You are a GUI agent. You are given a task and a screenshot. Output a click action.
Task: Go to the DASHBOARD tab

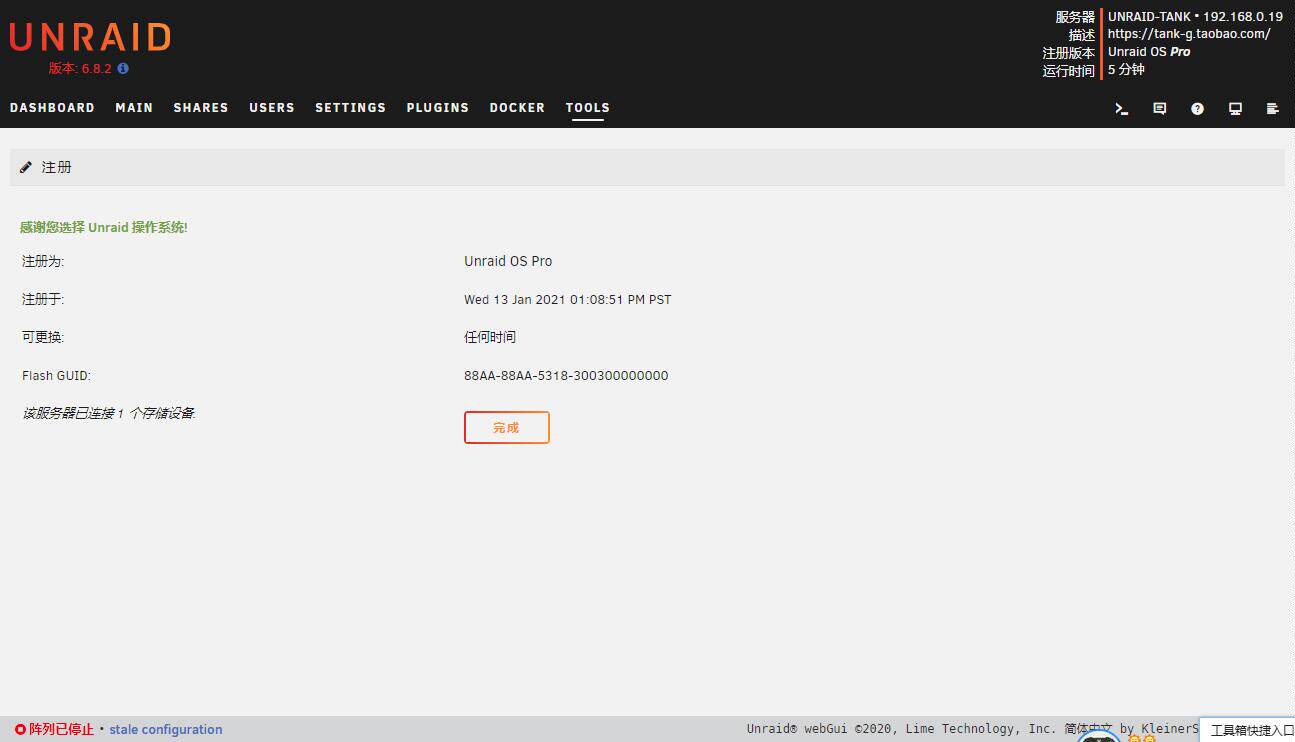[52, 108]
